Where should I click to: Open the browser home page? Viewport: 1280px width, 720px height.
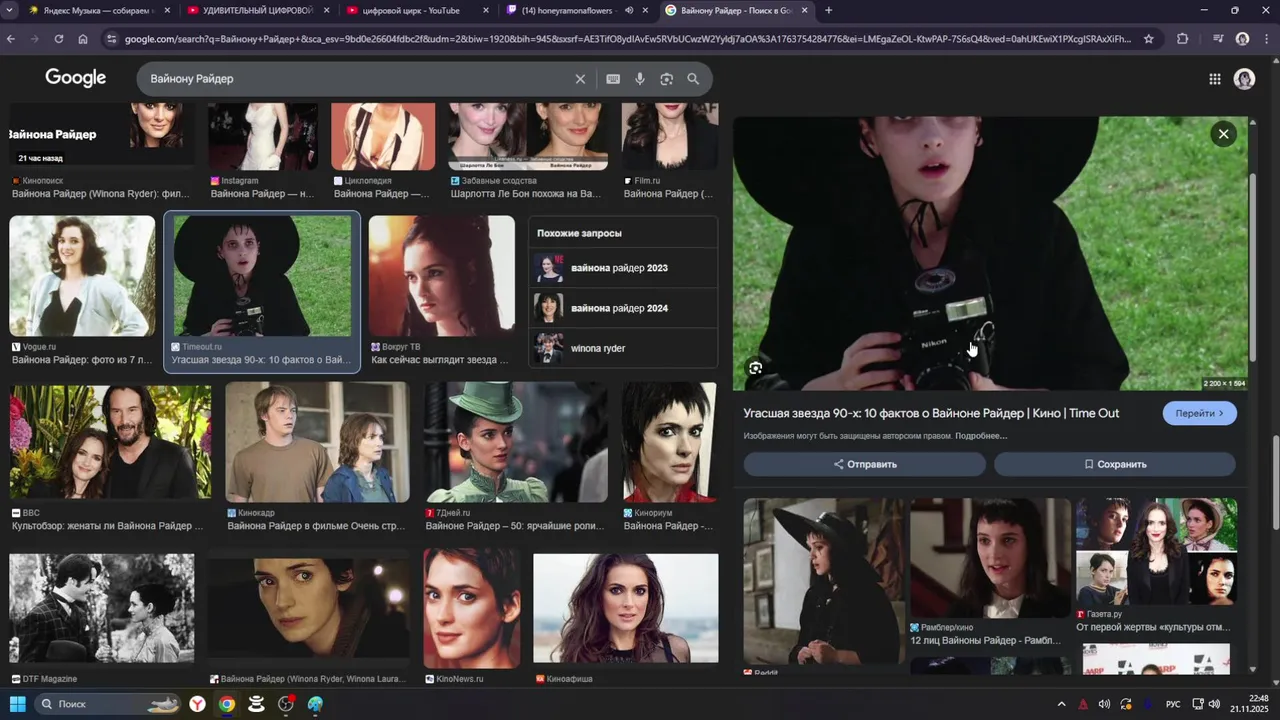tap(83, 39)
